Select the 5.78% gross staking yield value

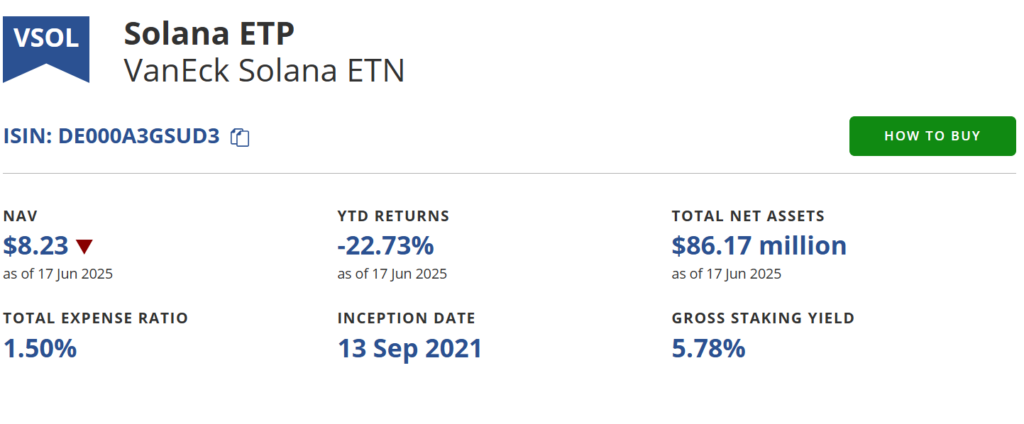tap(709, 348)
